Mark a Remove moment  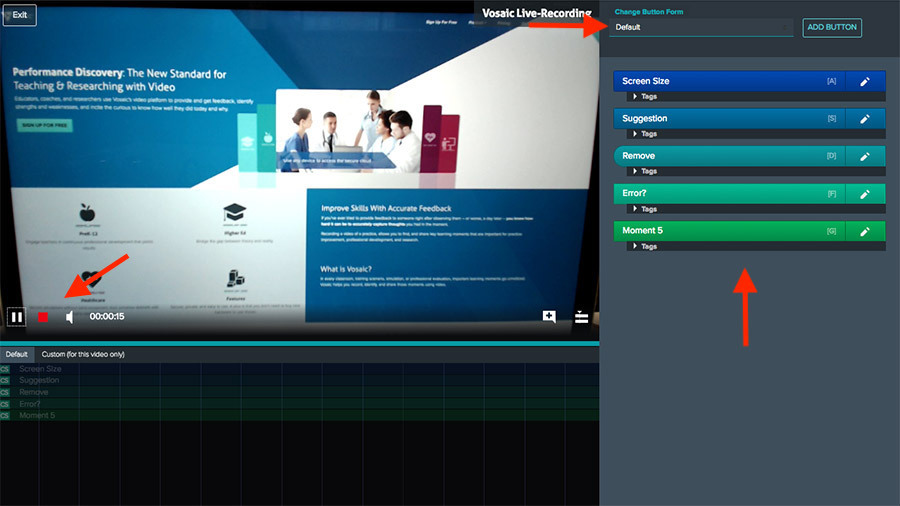(729, 156)
